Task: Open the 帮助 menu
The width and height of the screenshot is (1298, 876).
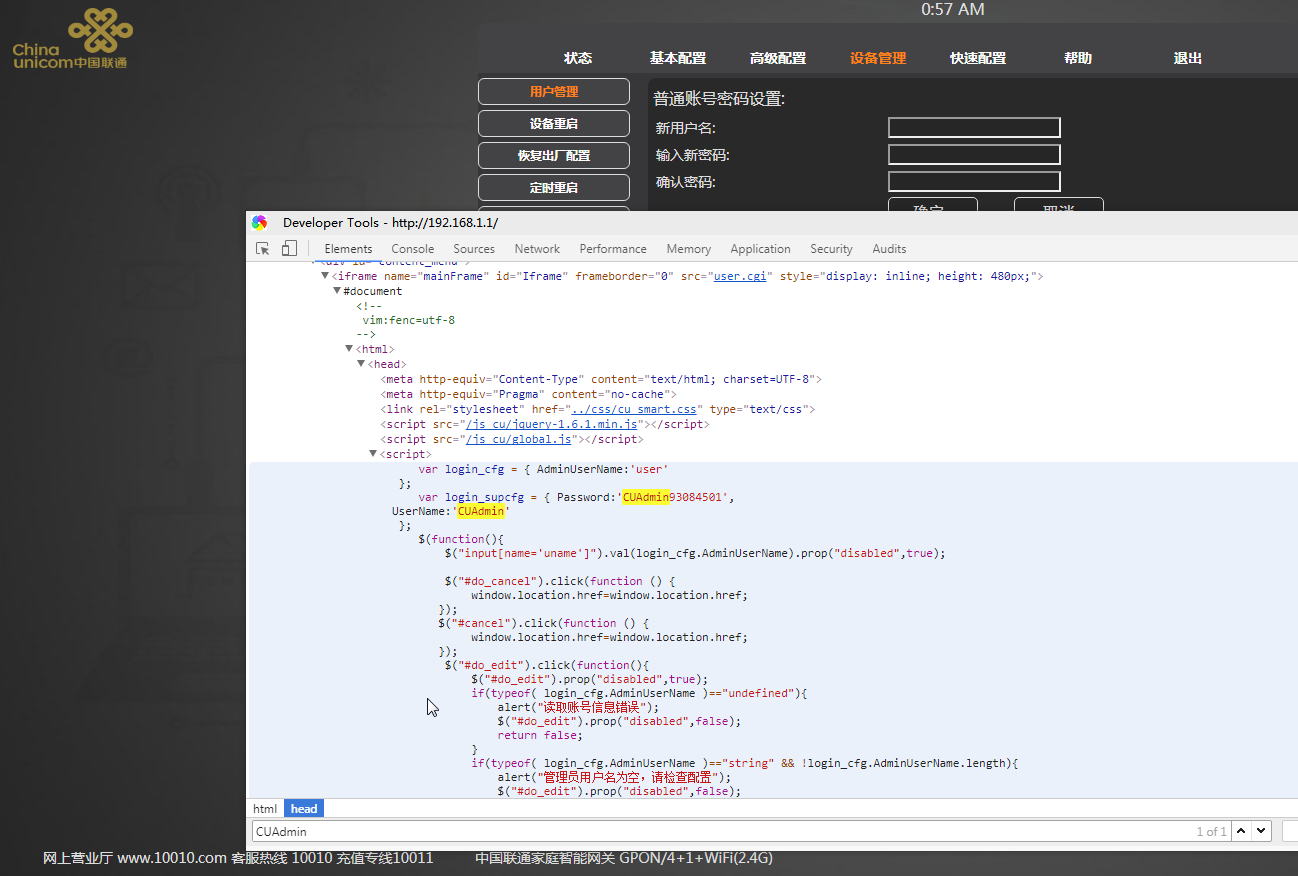Action: (1078, 58)
